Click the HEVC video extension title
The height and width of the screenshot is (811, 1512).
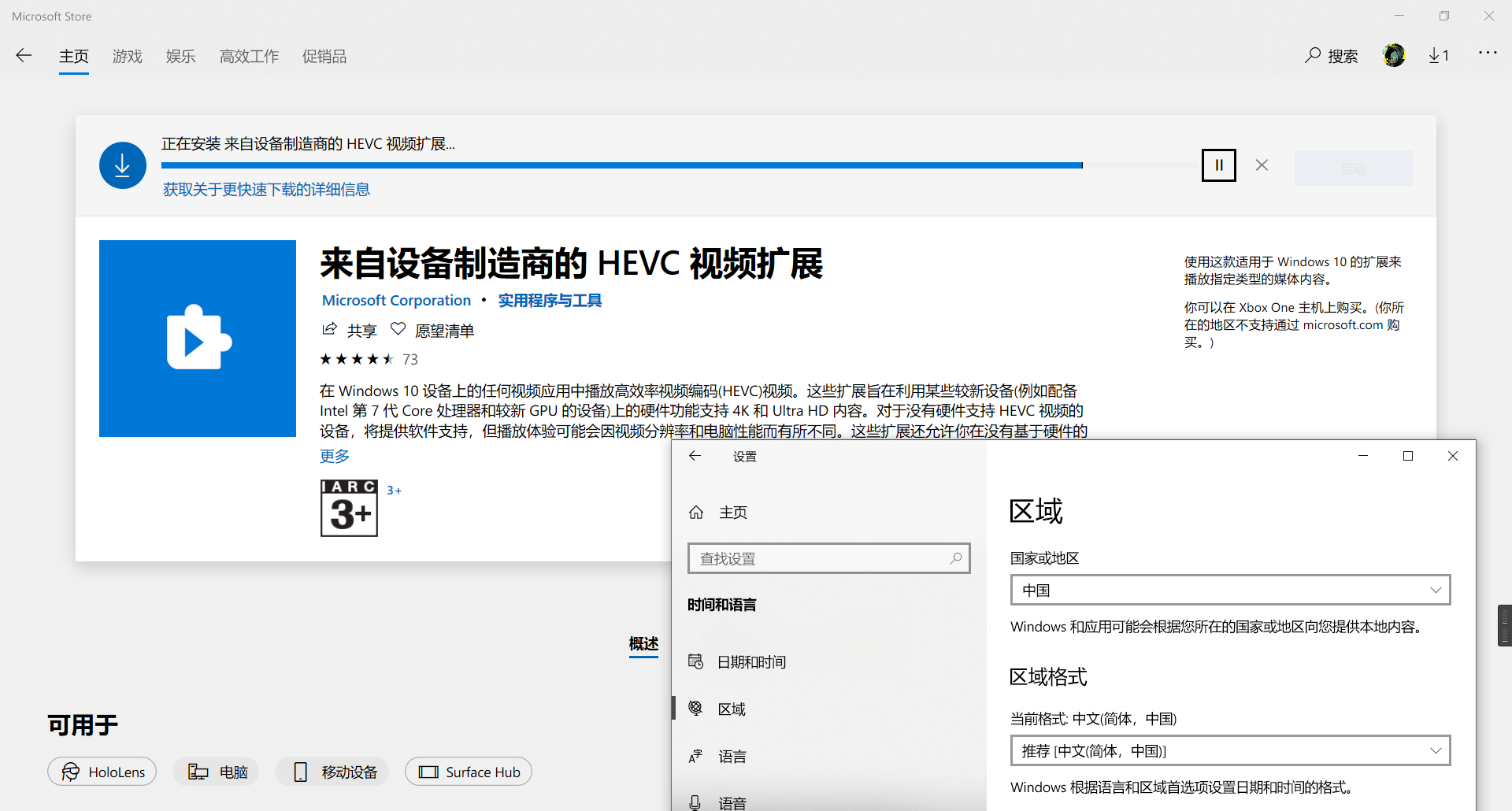(572, 263)
